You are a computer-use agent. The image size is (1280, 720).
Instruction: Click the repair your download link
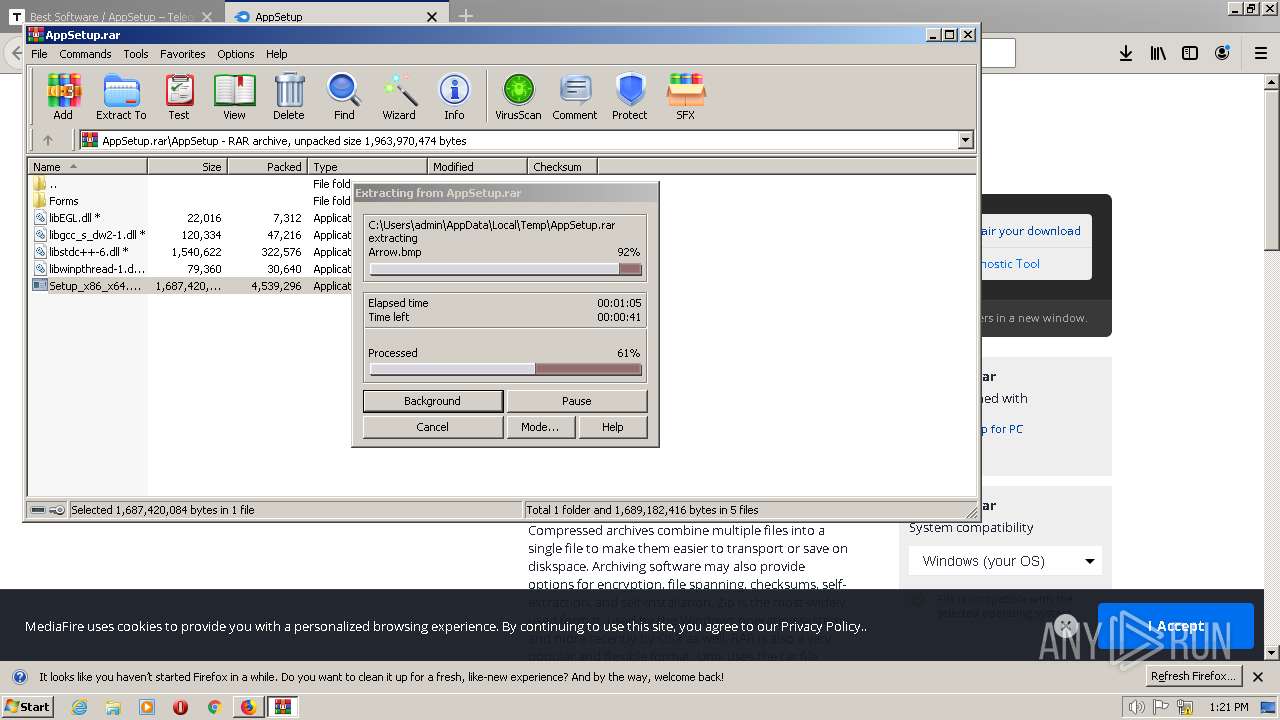[1031, 231]
